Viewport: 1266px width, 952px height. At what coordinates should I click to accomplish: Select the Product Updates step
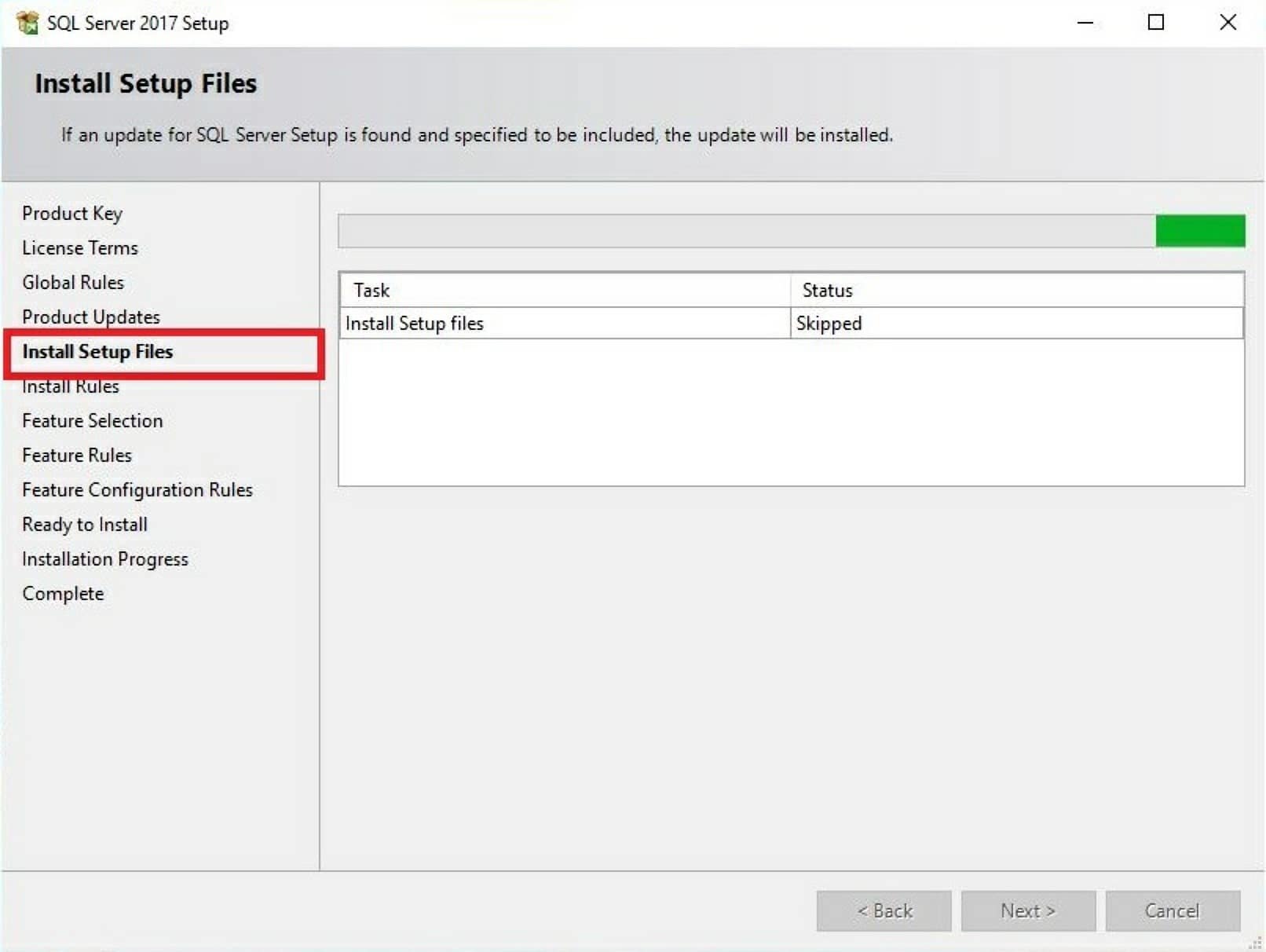tap(91, 317)
